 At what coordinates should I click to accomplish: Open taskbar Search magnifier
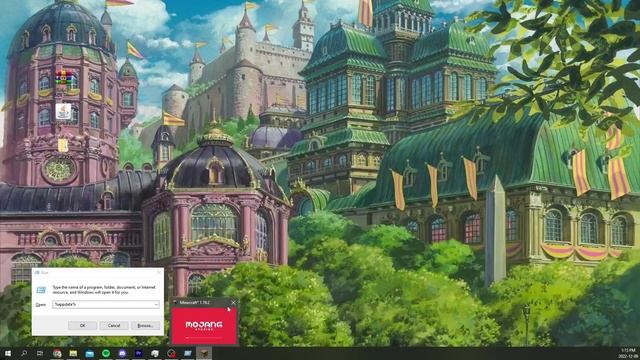coord(24,353)
